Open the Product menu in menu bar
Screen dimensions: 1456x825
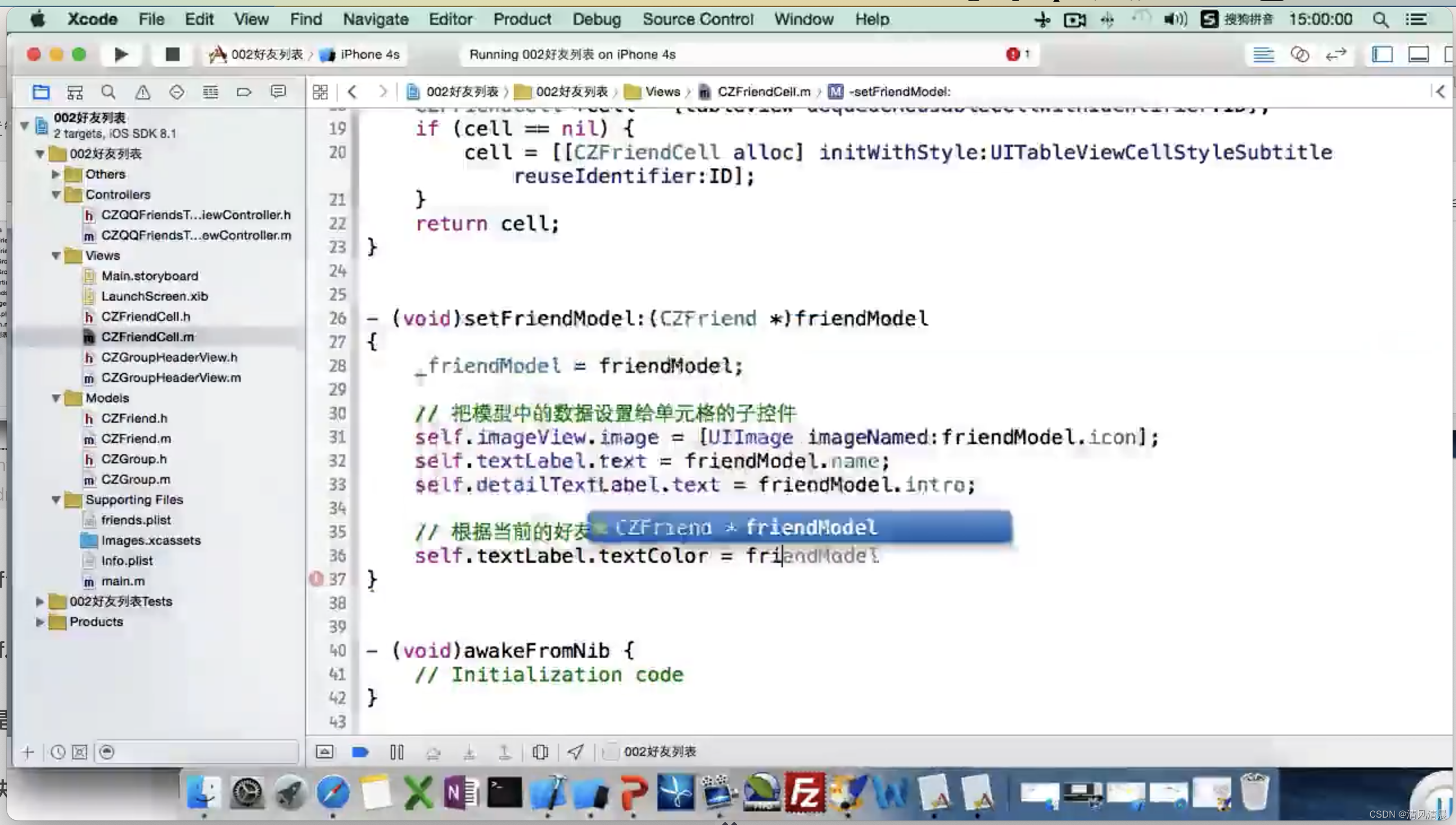(522, 19)
